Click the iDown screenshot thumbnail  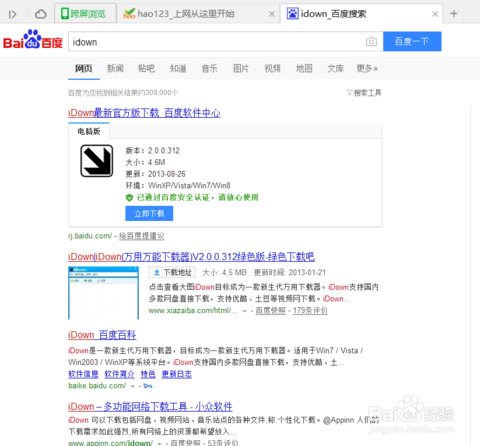[104, 293]
